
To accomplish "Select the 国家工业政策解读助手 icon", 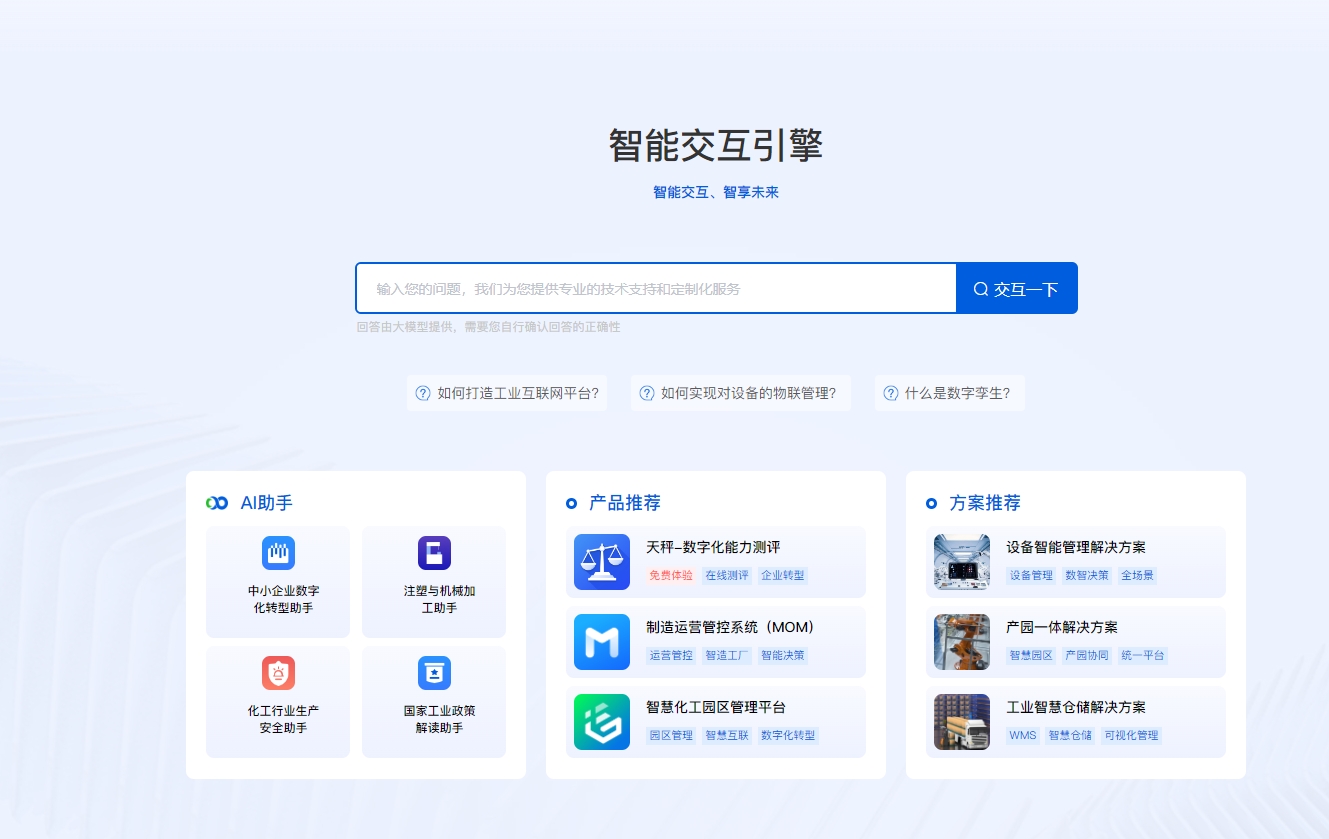I will point(433,673).
